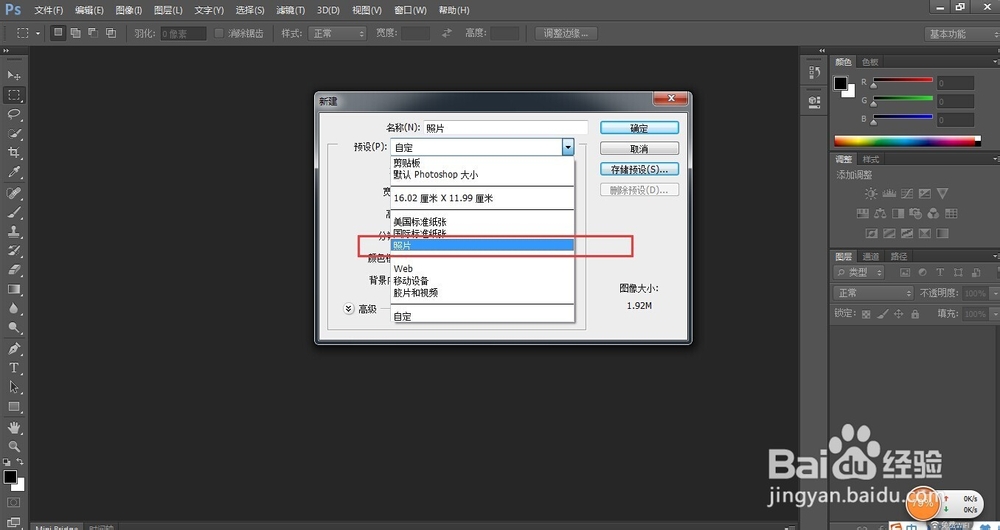
Task: Choose Web in the preset list
Action: [x=482, y=269]
